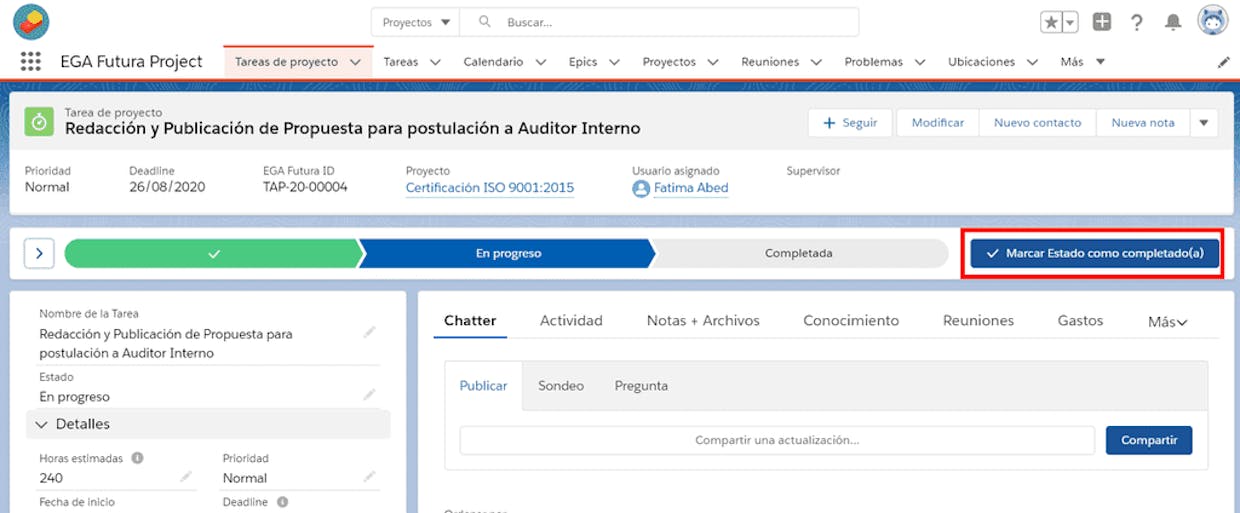Click the Nueva nota button
Image resolution: width=1240 pixels, height=513 pixels.
[1143, 123]
